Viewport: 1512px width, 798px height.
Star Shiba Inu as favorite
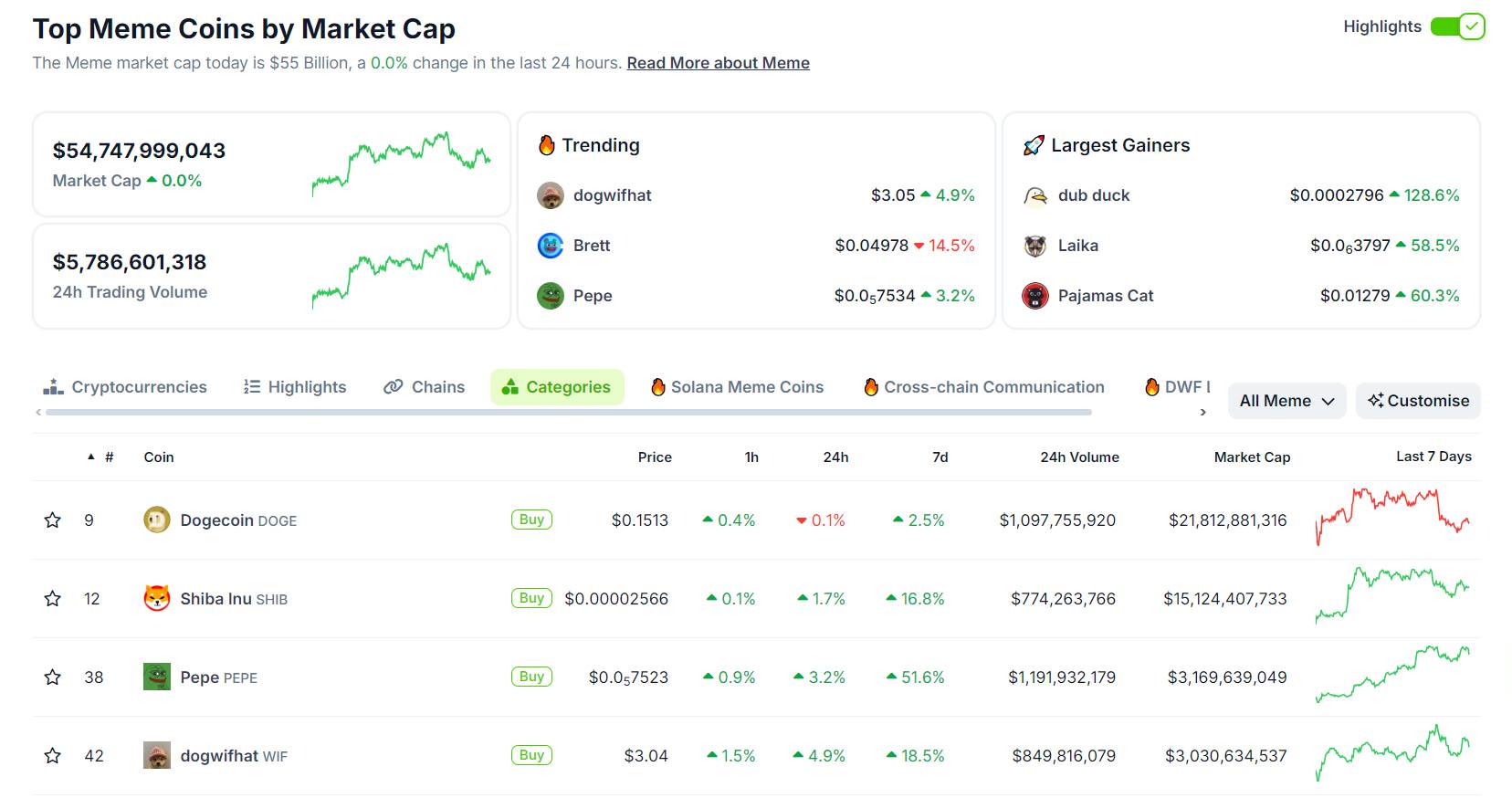pyautogui.click(x=53, y=599)
